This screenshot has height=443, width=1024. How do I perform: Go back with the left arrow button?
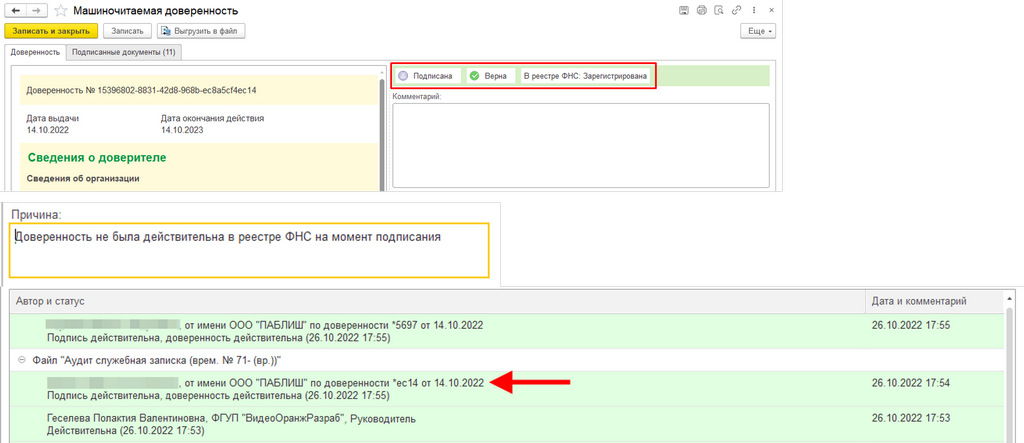16,11
